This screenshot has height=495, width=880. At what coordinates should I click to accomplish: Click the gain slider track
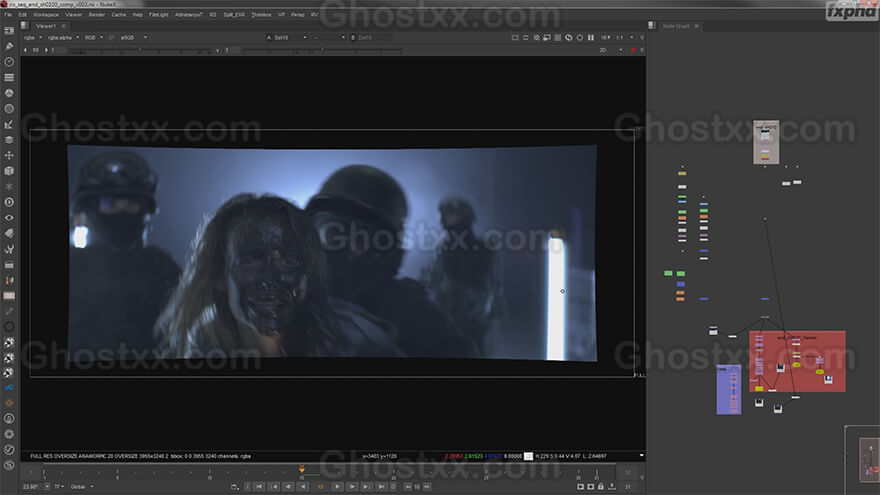(x=140, y=51)
